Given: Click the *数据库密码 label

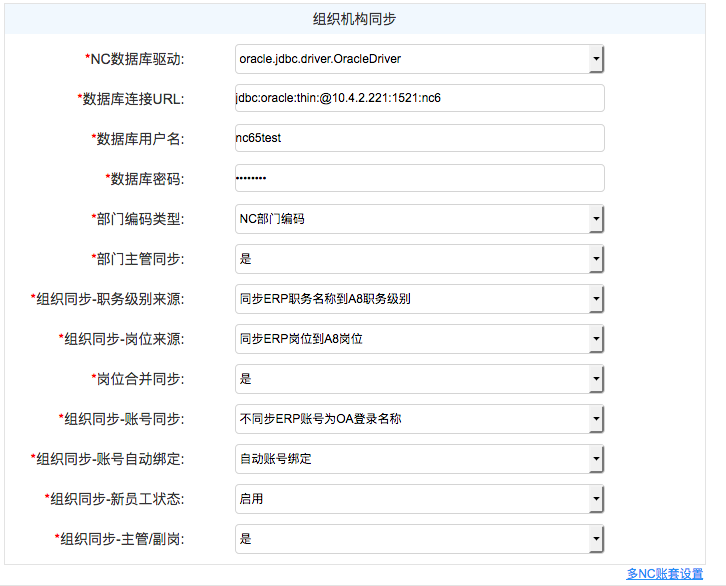Looking at the screenshot, I should (144, 179).
